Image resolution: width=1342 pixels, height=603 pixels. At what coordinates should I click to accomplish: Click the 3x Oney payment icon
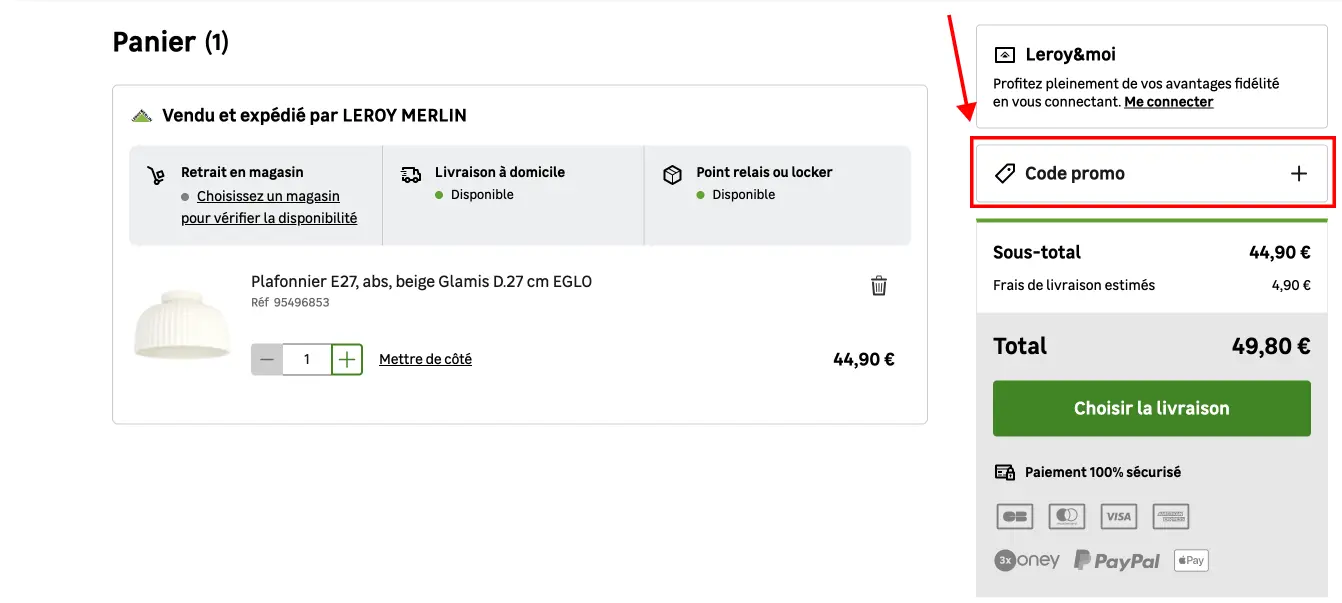[x=1027, y=560]
